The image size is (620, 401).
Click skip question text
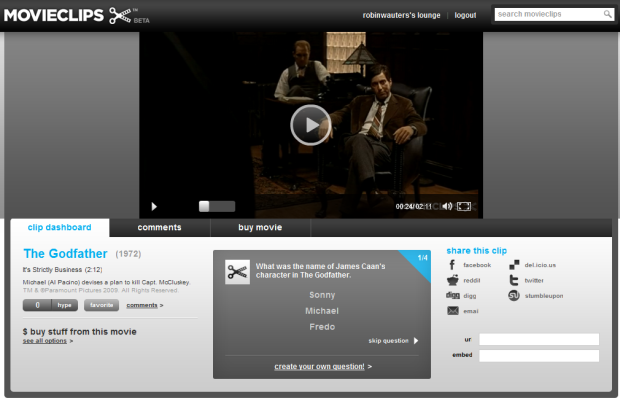(388, 340)
